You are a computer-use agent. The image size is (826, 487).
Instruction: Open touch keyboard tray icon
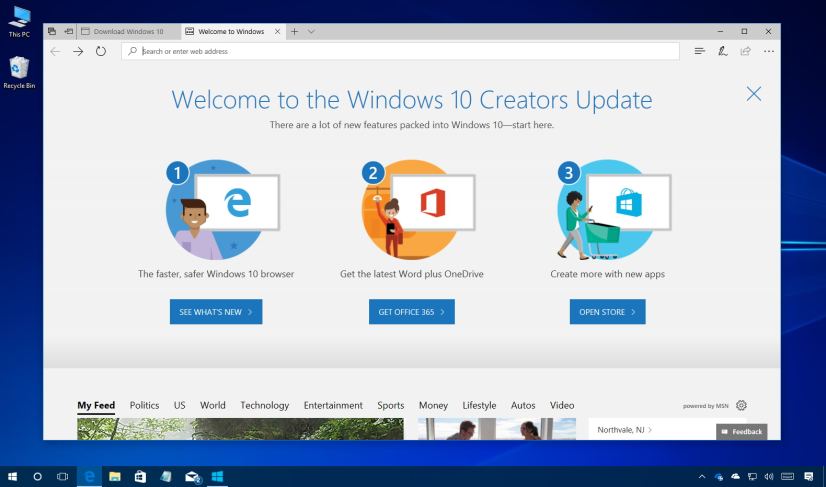tap(788, 476)
